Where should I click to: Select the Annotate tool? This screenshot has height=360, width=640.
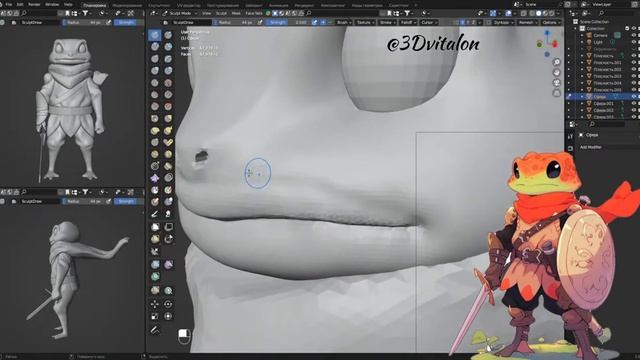[x=155, y=330]
